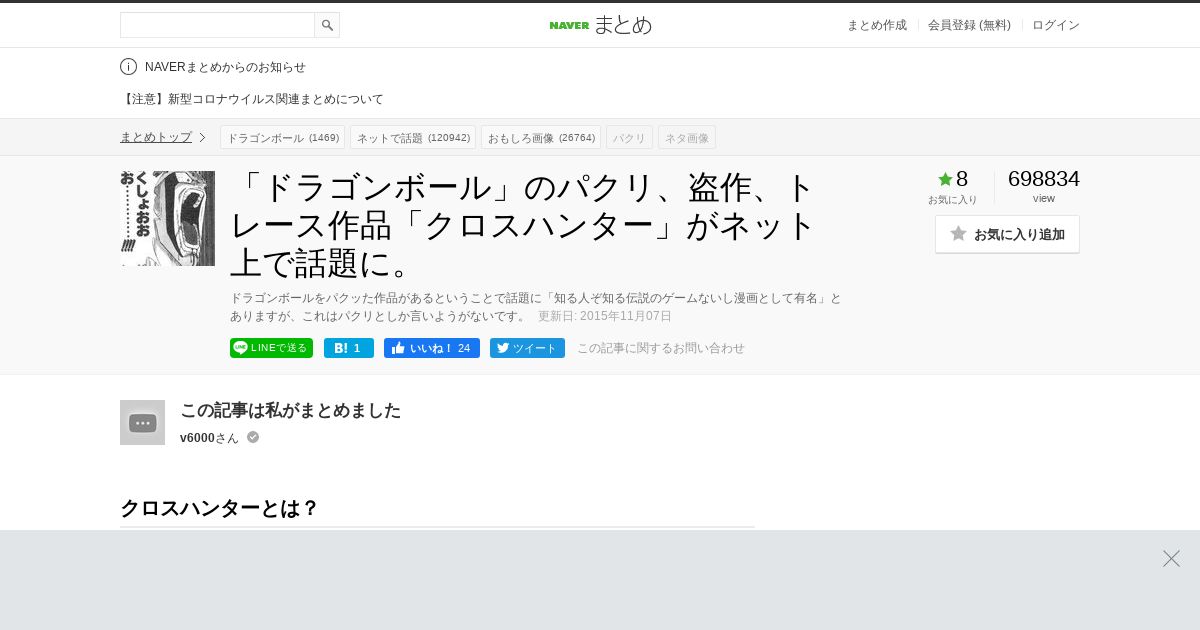
Task: Open NAVERまとめからのお知らせ heading
Action: (x=225, y=67)
